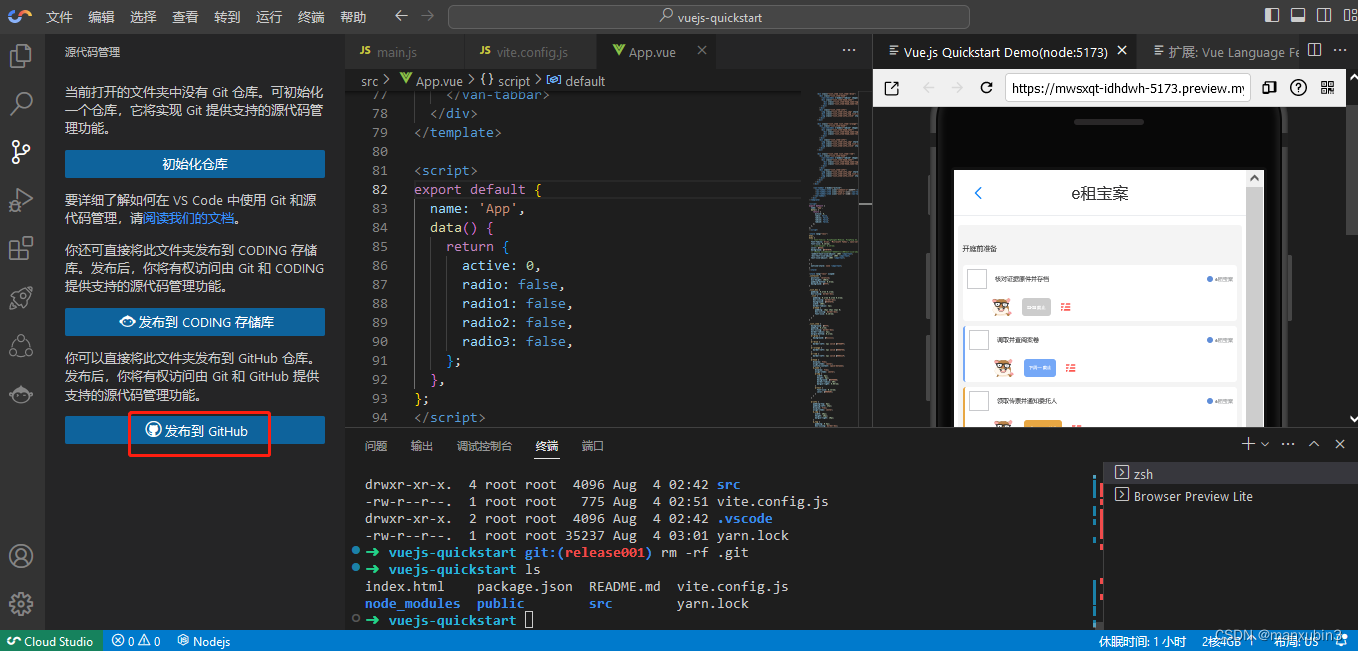Create a new terminal with plus icon
1358x651 pixels.
click(x=1247, y=444)
